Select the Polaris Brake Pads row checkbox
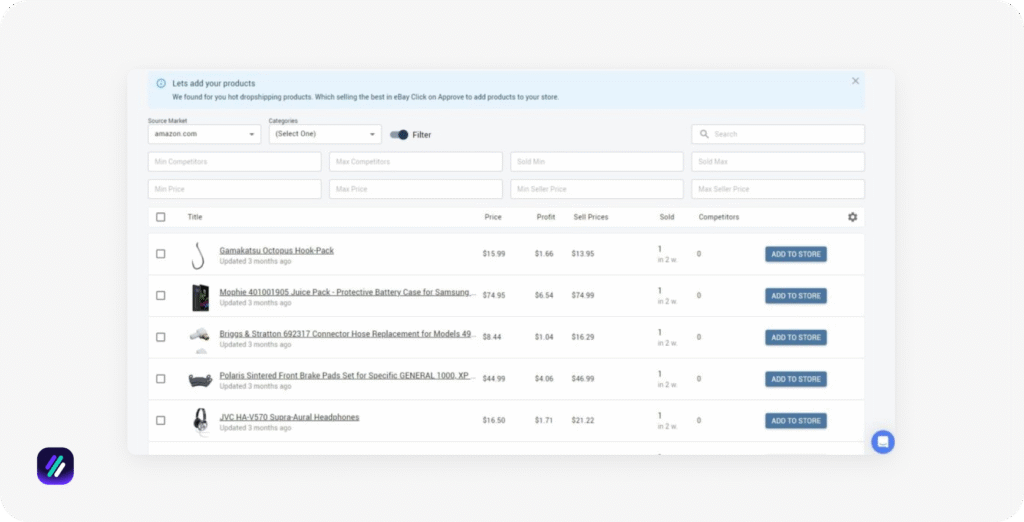The height and width of the screenshot is (522, 1024). tap(161, 379)
